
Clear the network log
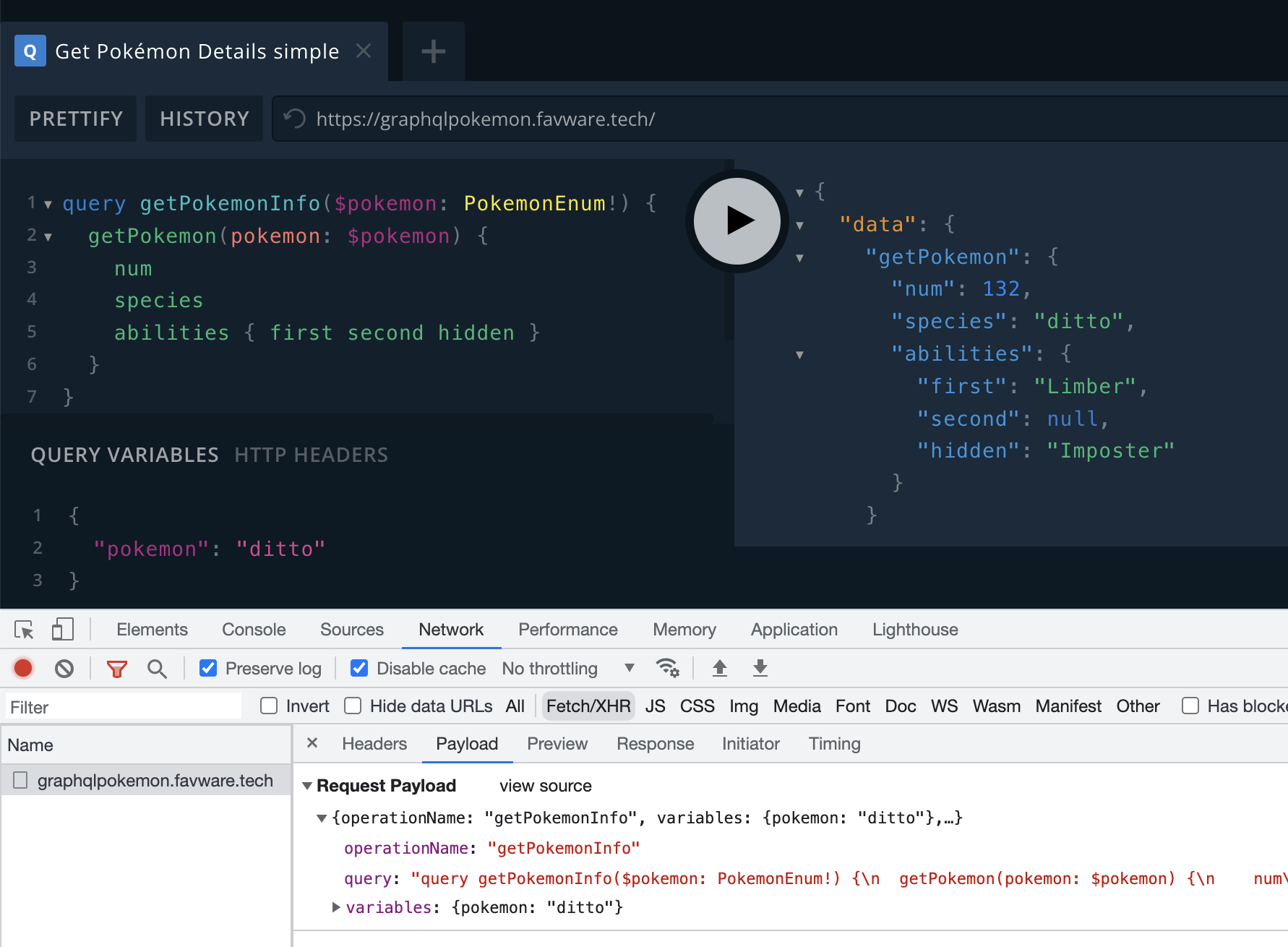[x=64, y=669]
